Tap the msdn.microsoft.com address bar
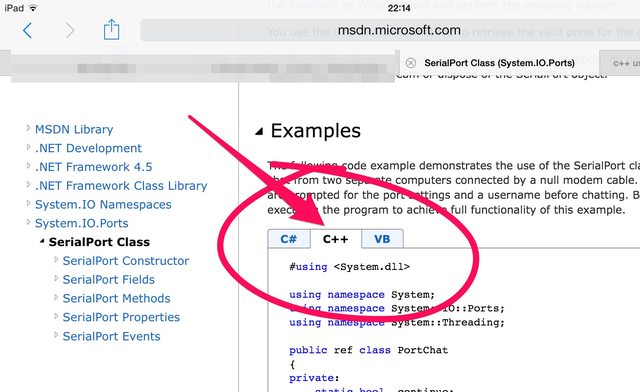Image resolution: width=640 pixels, height=392 pixels. point(390,30)
